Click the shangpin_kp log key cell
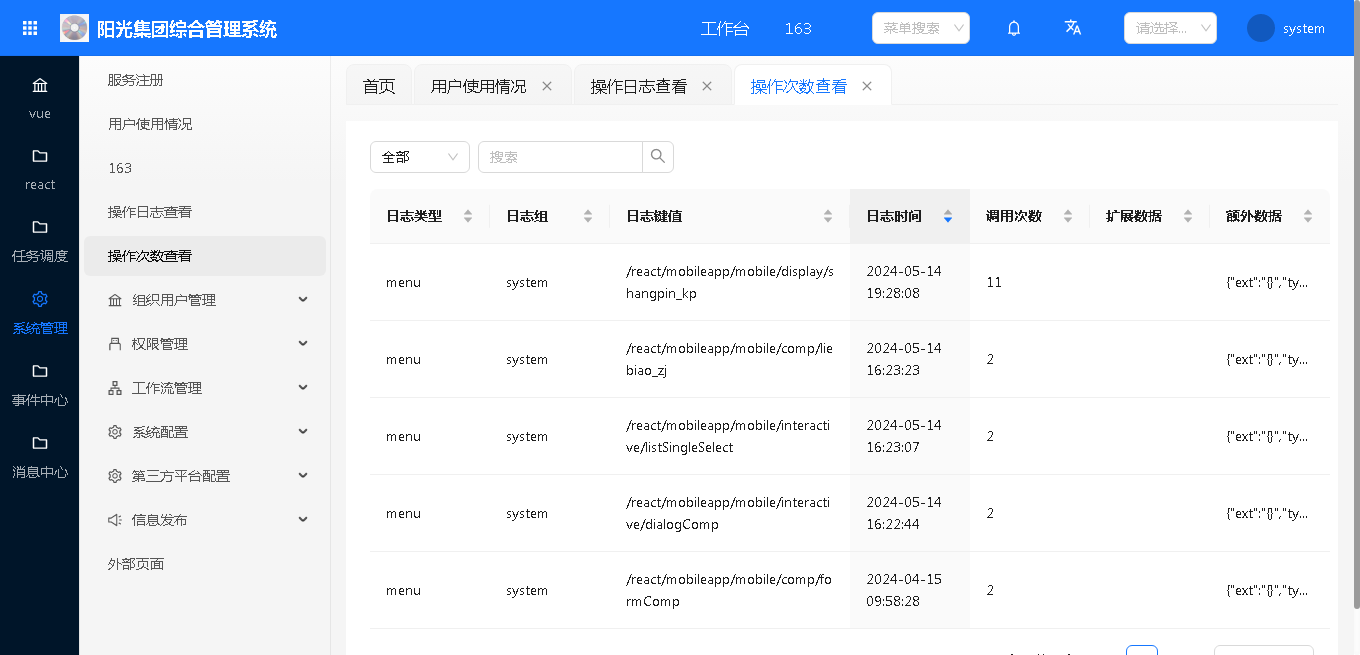 730,282
